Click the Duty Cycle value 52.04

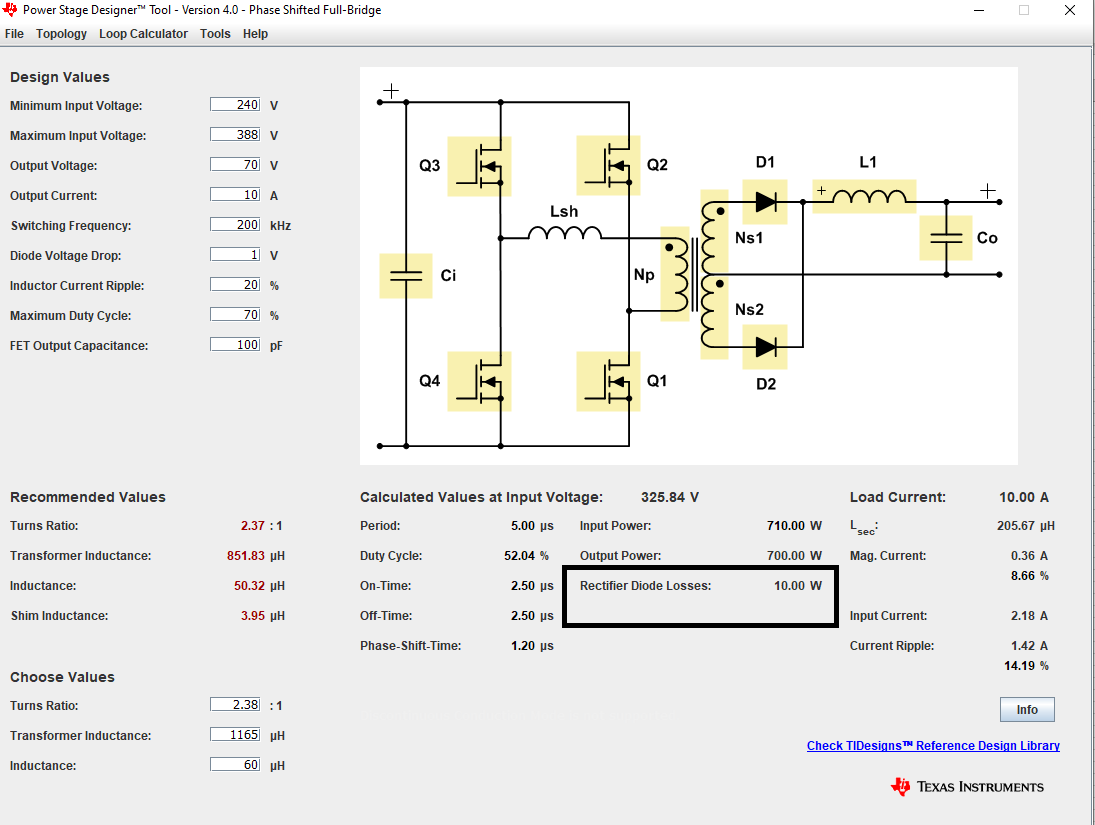(x=520, y=555)
